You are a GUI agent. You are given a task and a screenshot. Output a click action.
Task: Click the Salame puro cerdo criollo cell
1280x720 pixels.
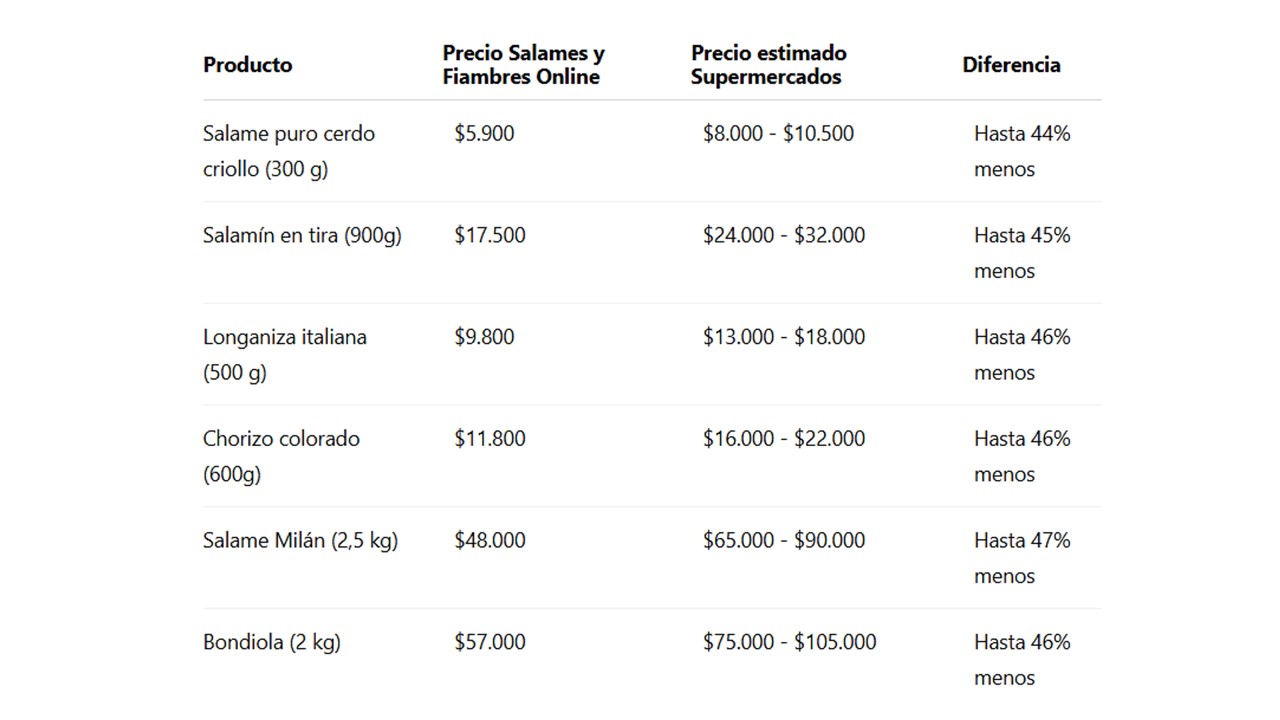[289, 151]
